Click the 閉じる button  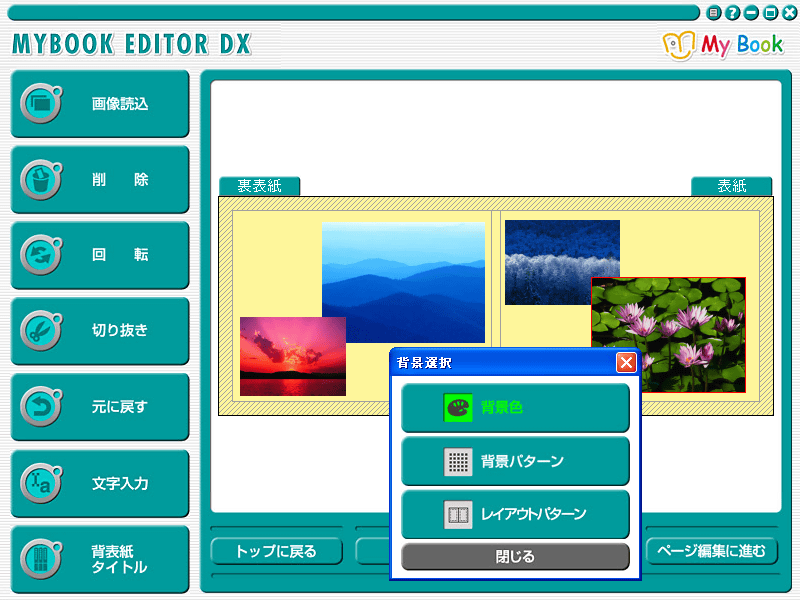tap(515, 556)
